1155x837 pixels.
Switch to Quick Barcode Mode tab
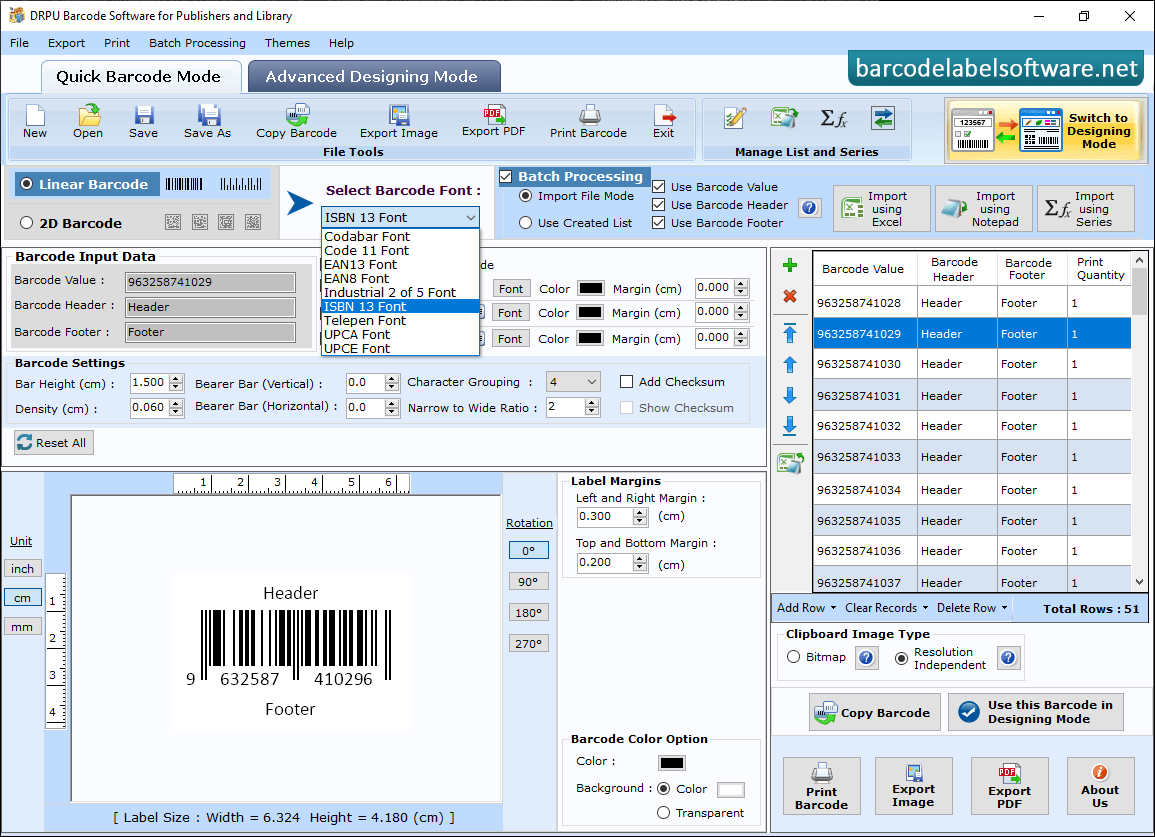click(x=140, y=77)
